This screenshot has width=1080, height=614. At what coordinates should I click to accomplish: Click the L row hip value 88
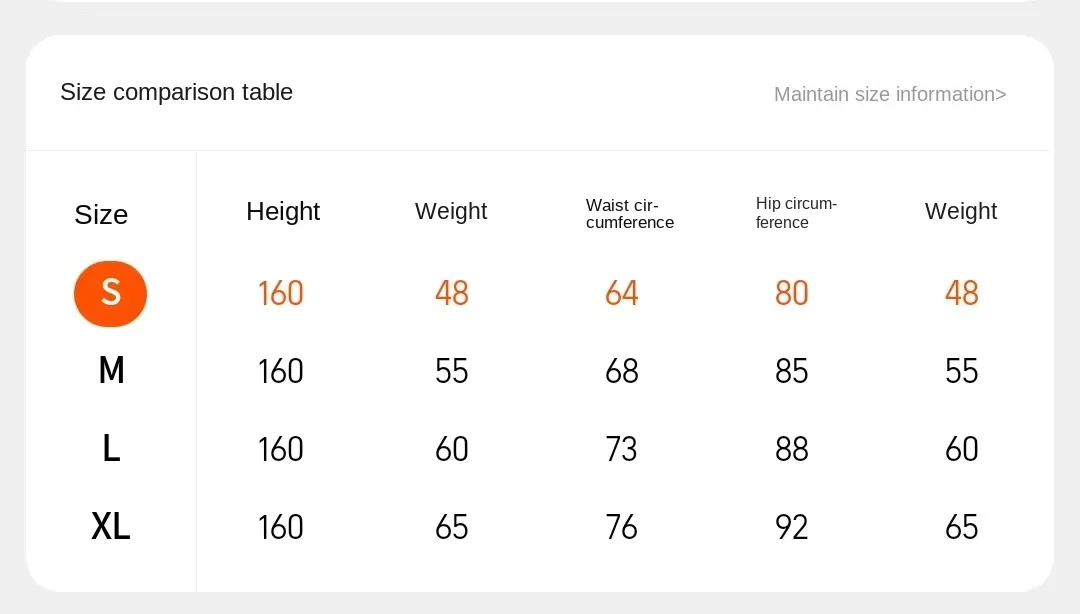tap(791, 449)
